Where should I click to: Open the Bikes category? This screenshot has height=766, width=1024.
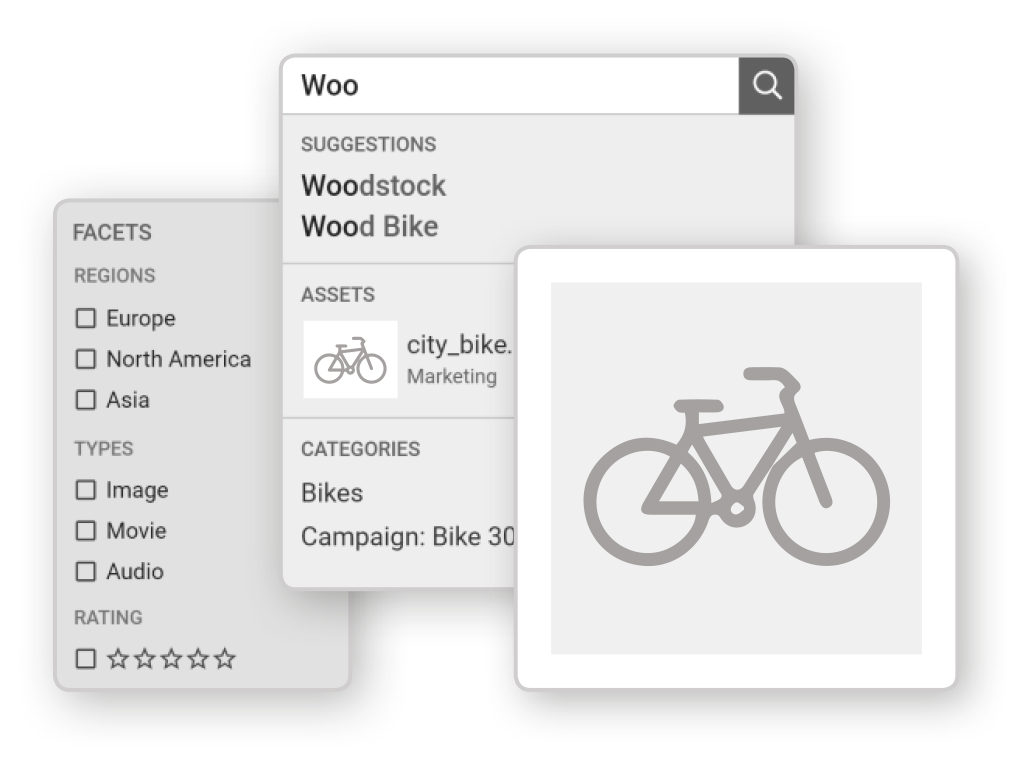(x=332, y=492)
